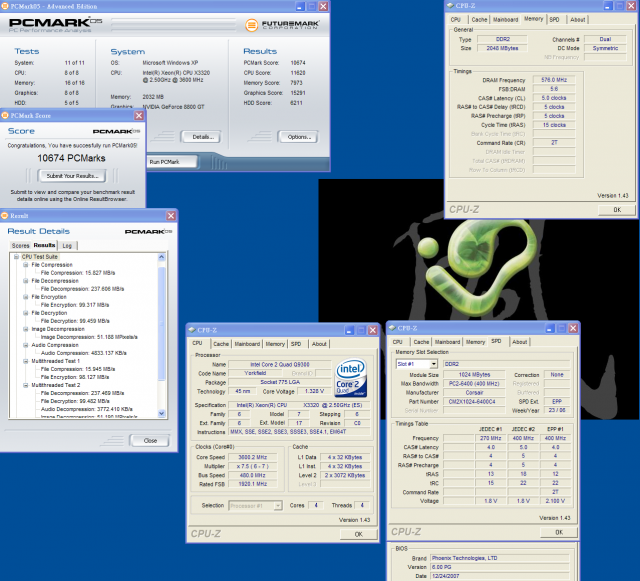This screenshot has width=640, height=581.
Task: Click OK in the CPU-Z window showing the SPD tab
Action: pos(559,532)
